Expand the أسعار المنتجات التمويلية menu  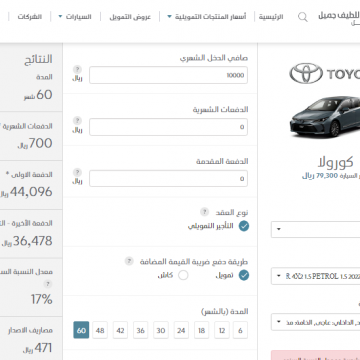[x=207, y=17]
